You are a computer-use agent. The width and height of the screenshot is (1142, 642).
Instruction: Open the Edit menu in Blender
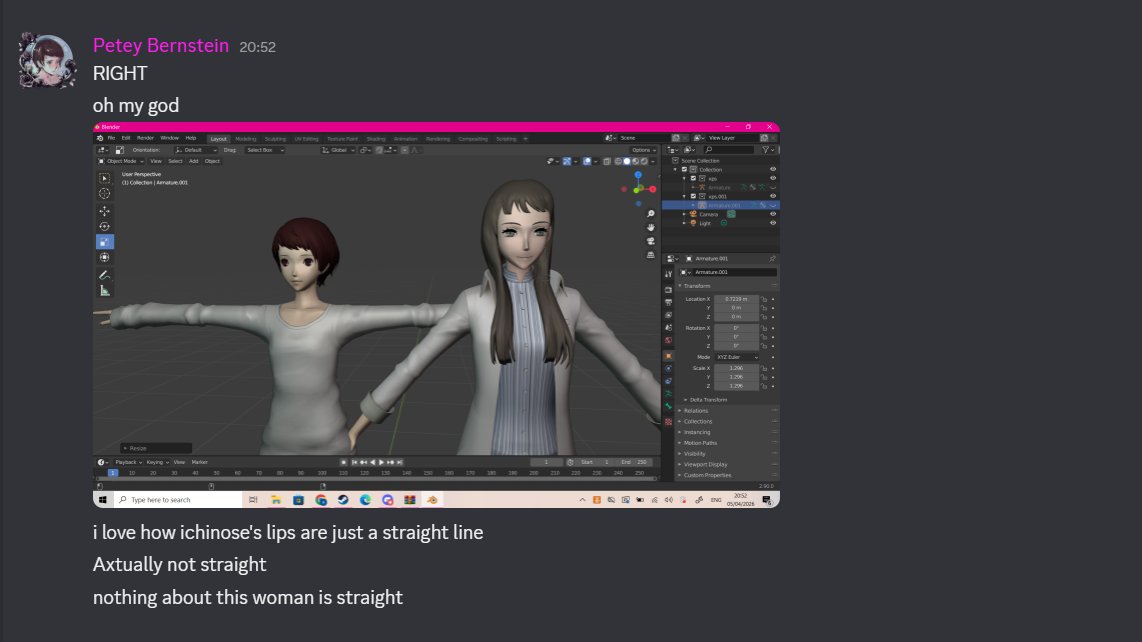(126, 138)
